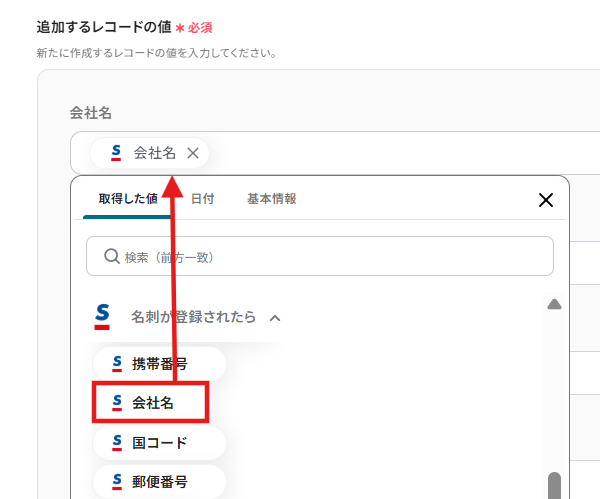Click the 追加するレコードの値 heading

(x=104, y=27)
